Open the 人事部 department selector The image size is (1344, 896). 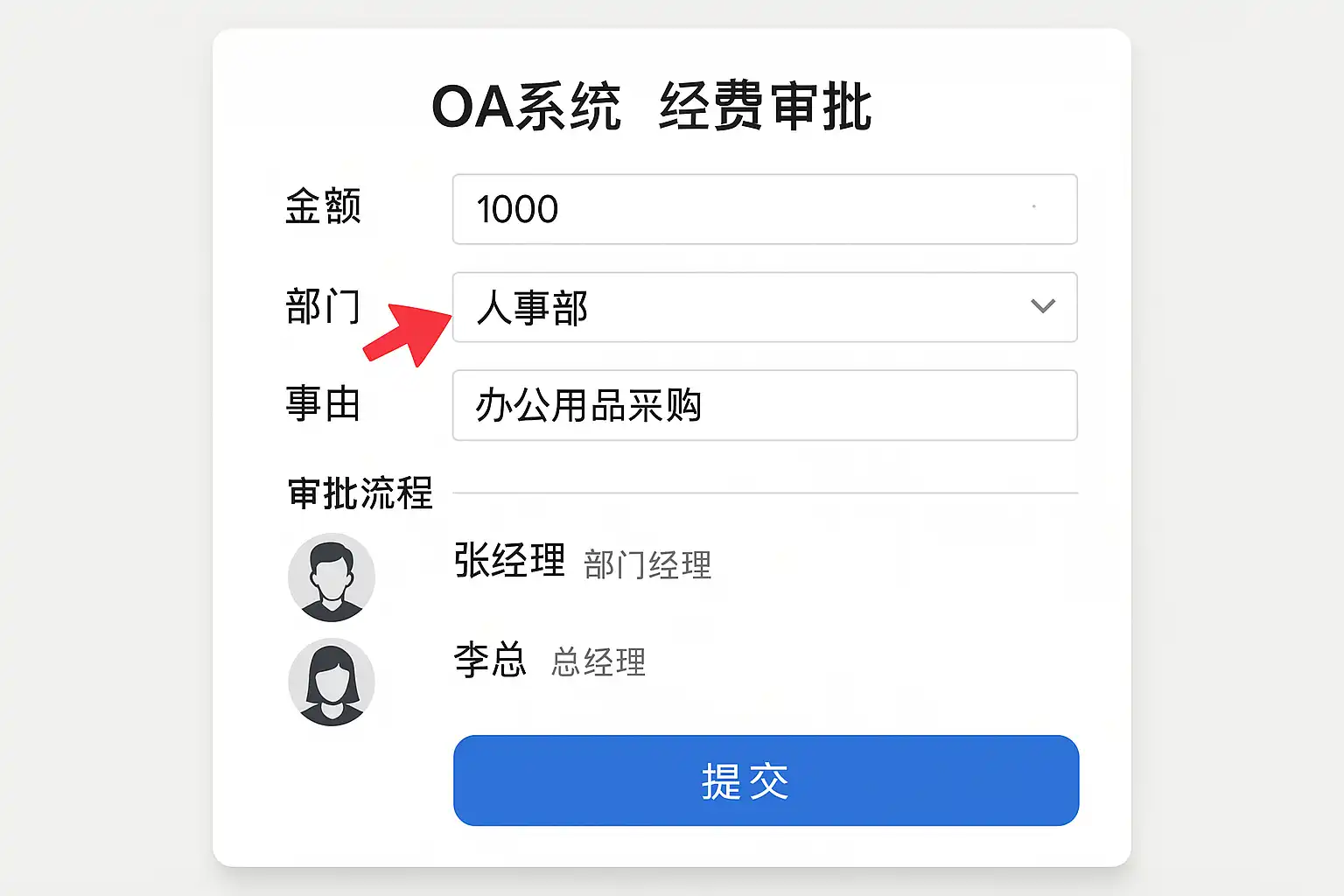point(765,307)
